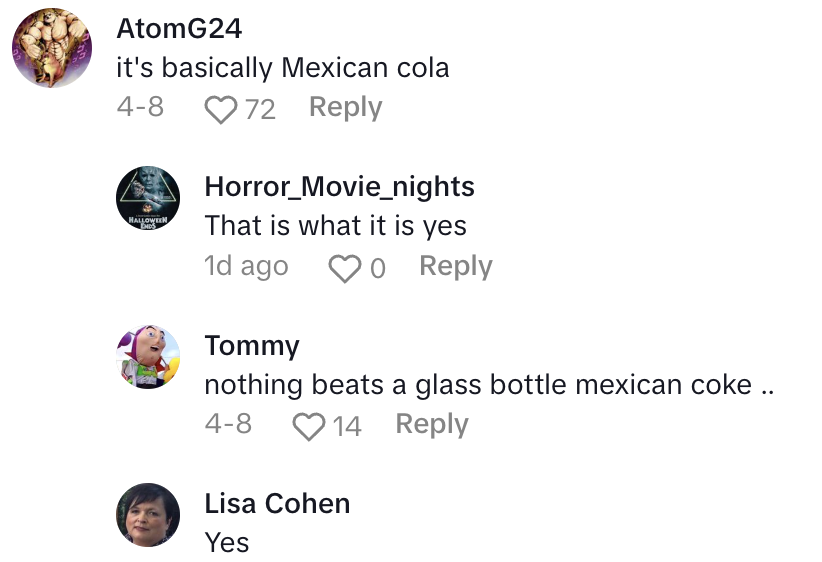Screen dimensions: 822x562
Task: Reply to AtomG24's comment
Action: tap(345, 107)
